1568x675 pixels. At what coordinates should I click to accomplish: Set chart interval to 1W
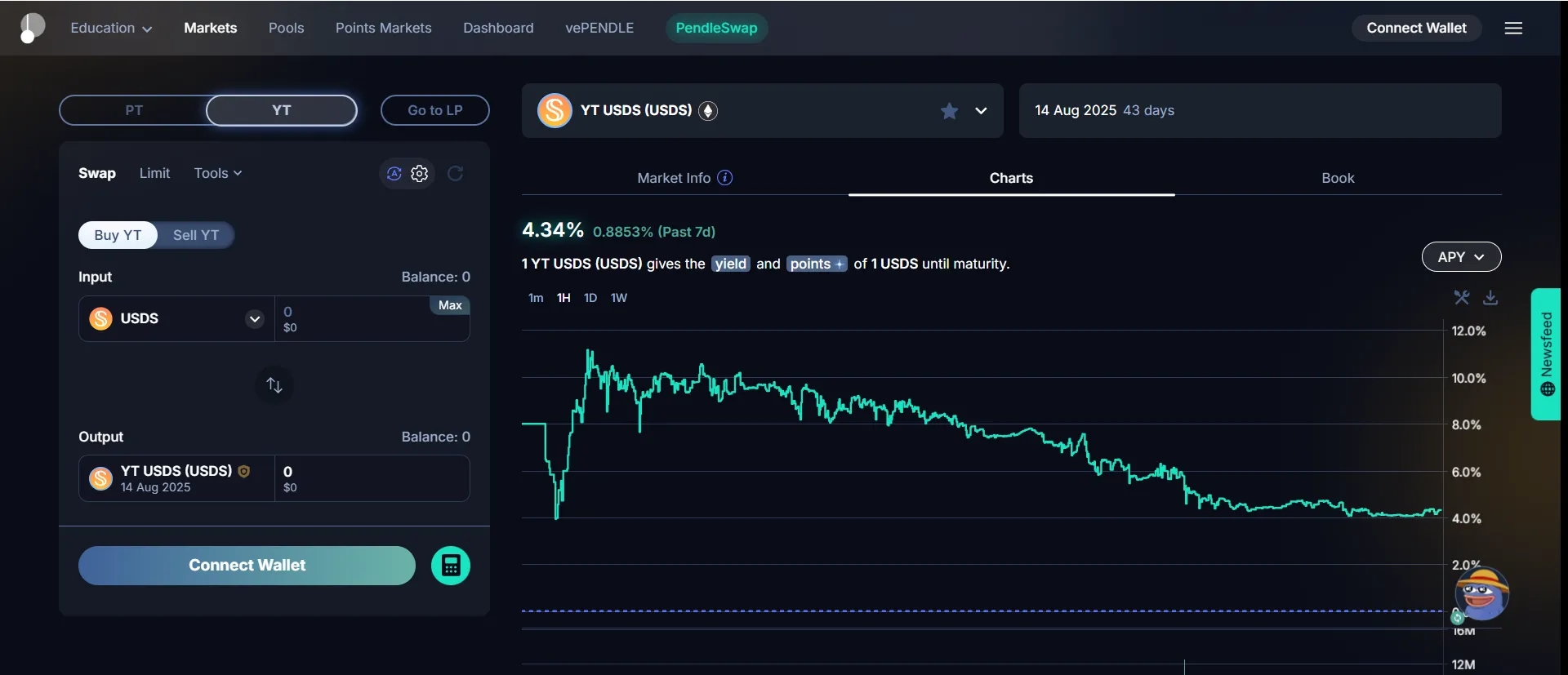619,298
